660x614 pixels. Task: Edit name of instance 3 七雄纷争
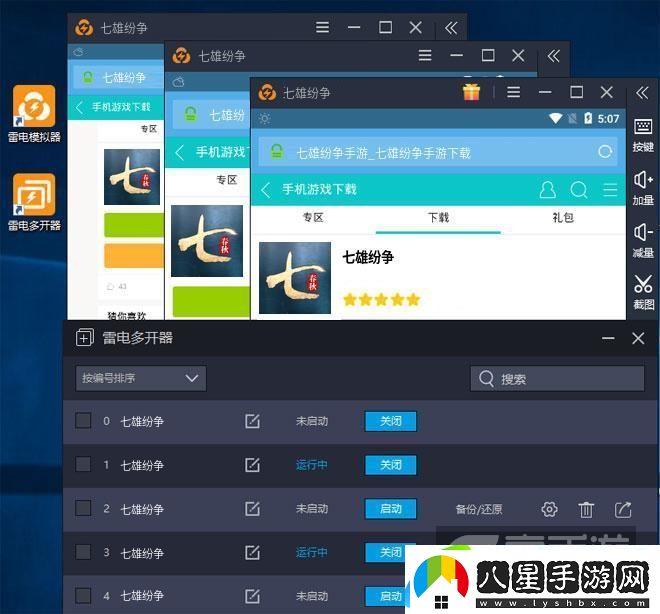[x=252, y=553]
